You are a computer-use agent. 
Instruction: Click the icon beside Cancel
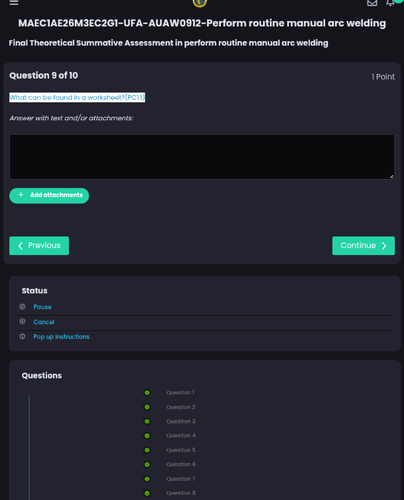[22, 321]
